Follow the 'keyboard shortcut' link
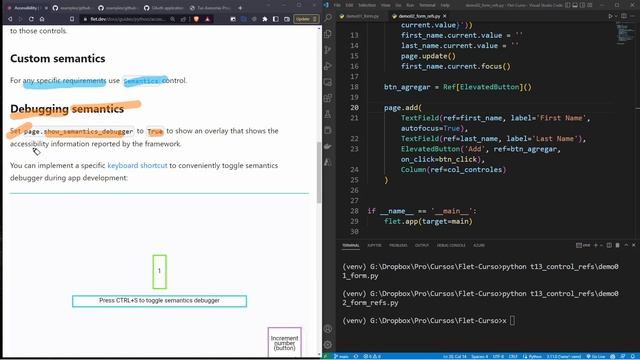Image resolution: width=640 pixels, height=360 pixels. tap(137, 165)
